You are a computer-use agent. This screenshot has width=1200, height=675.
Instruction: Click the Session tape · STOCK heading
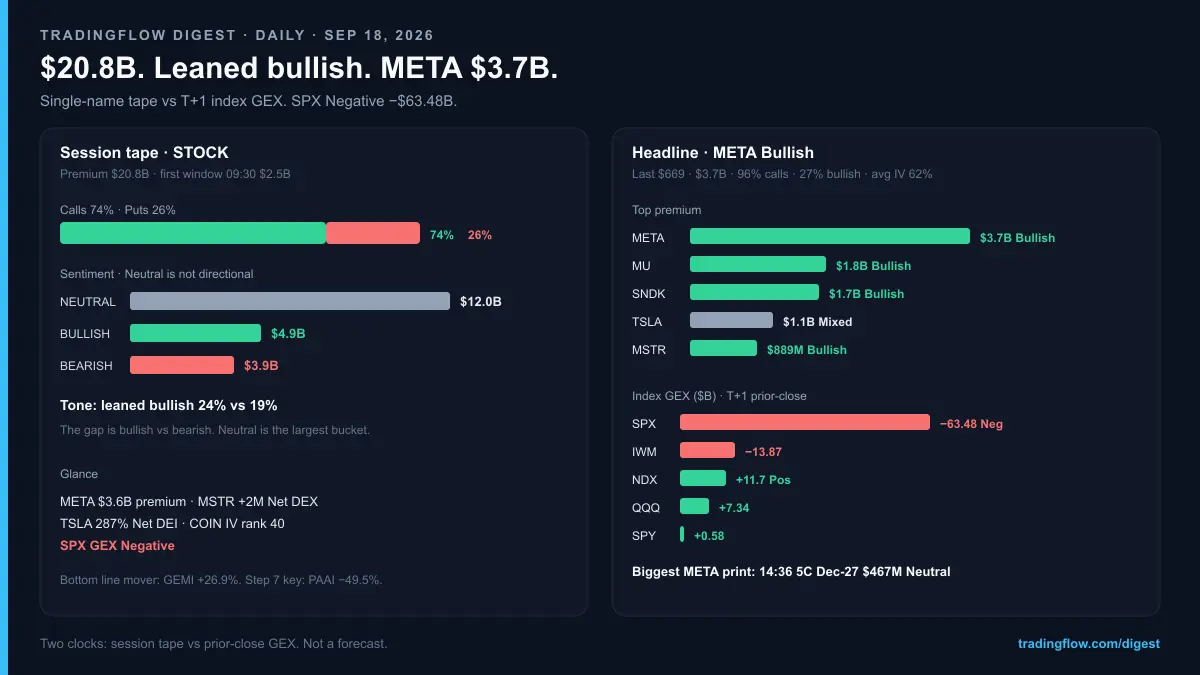(144, 153)
